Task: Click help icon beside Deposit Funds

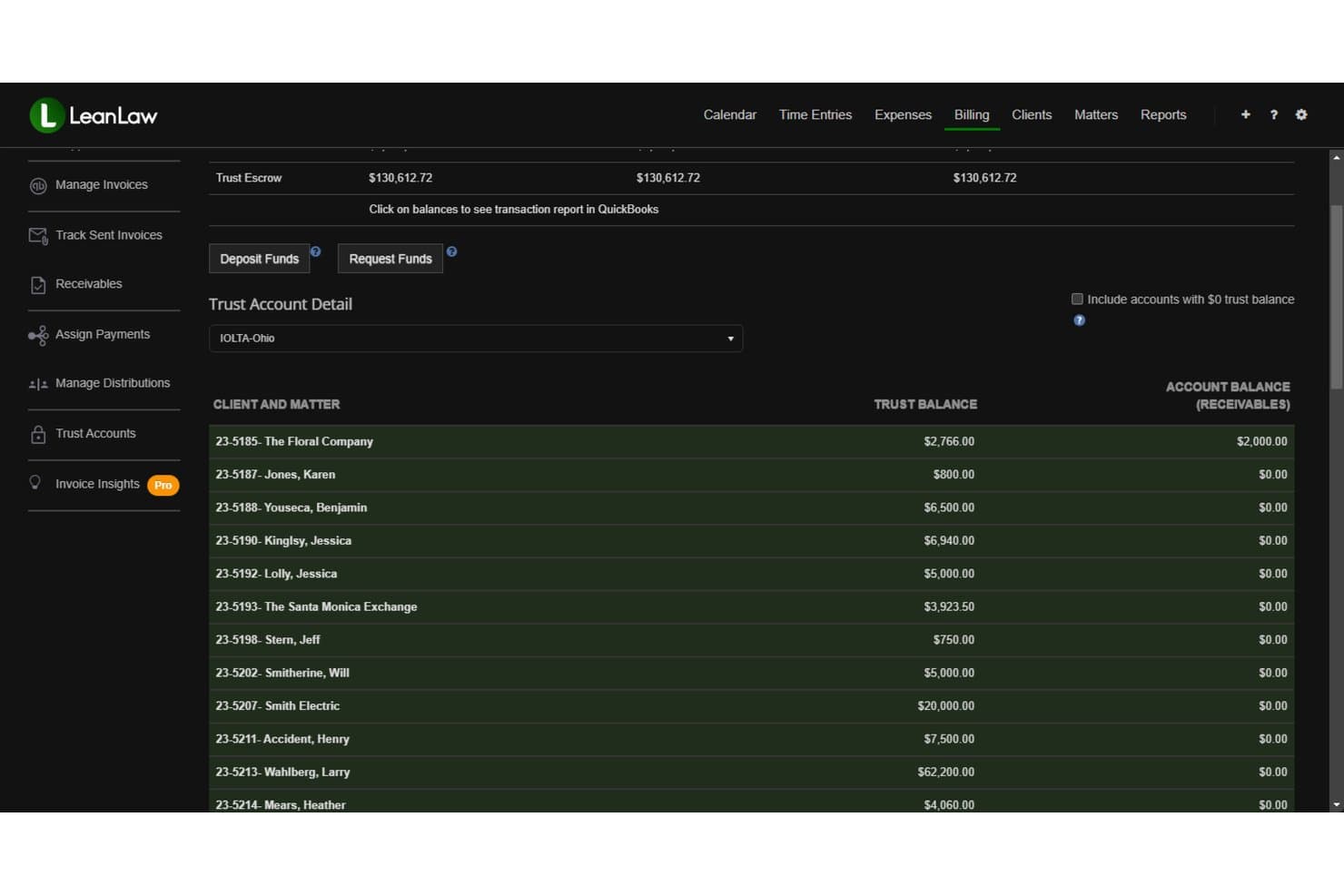Action: click(x=315, y=251)
